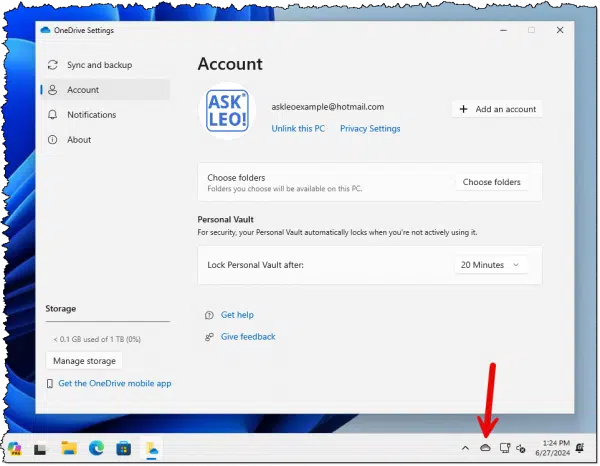The height and width of the screenshot is (466, 600).
Task: Click the Storage heading in sidebar
Action: pyautogui.click(x=60, y=308)
